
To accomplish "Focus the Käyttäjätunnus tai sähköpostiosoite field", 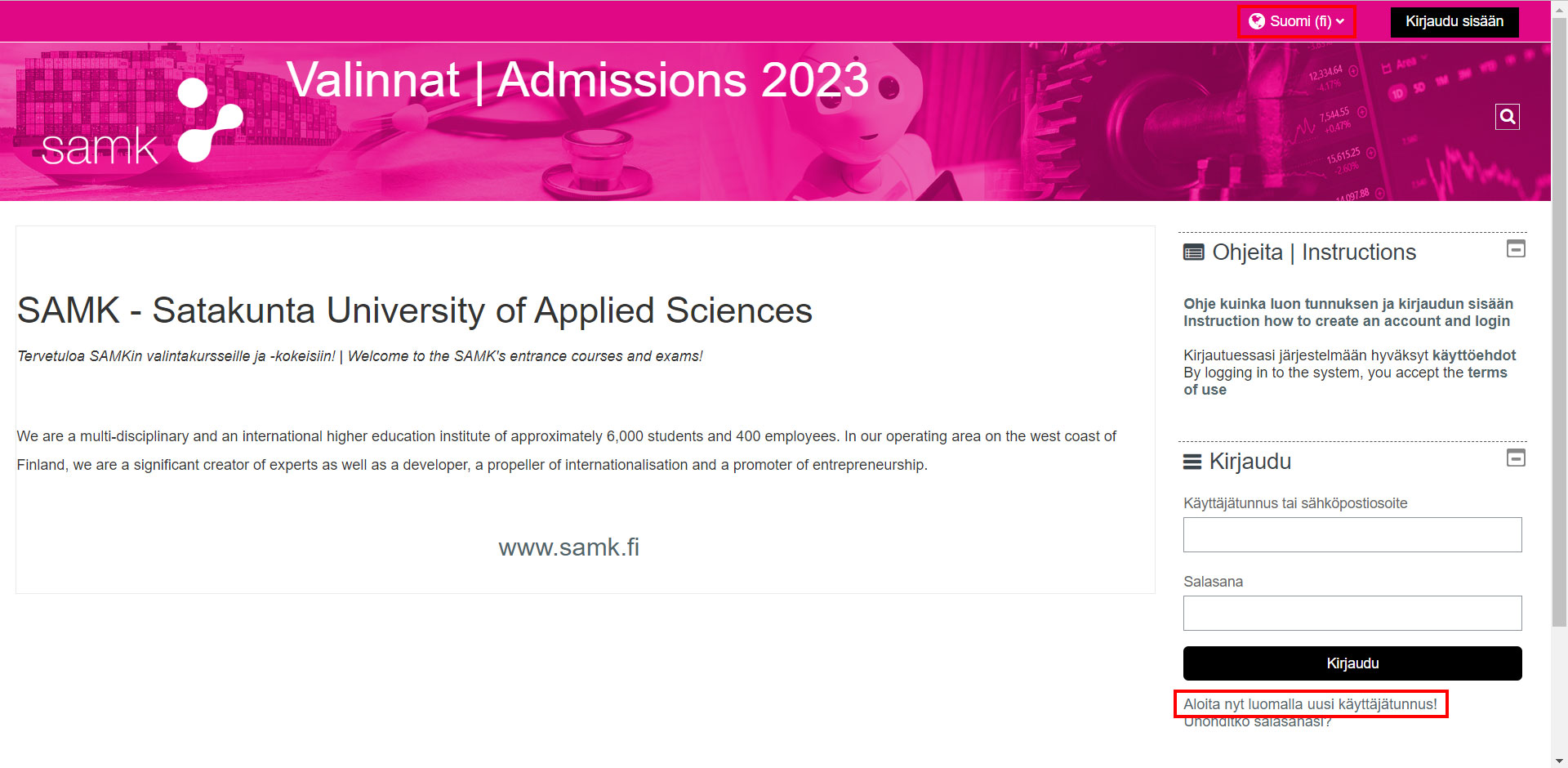I will click(1352, 534).
